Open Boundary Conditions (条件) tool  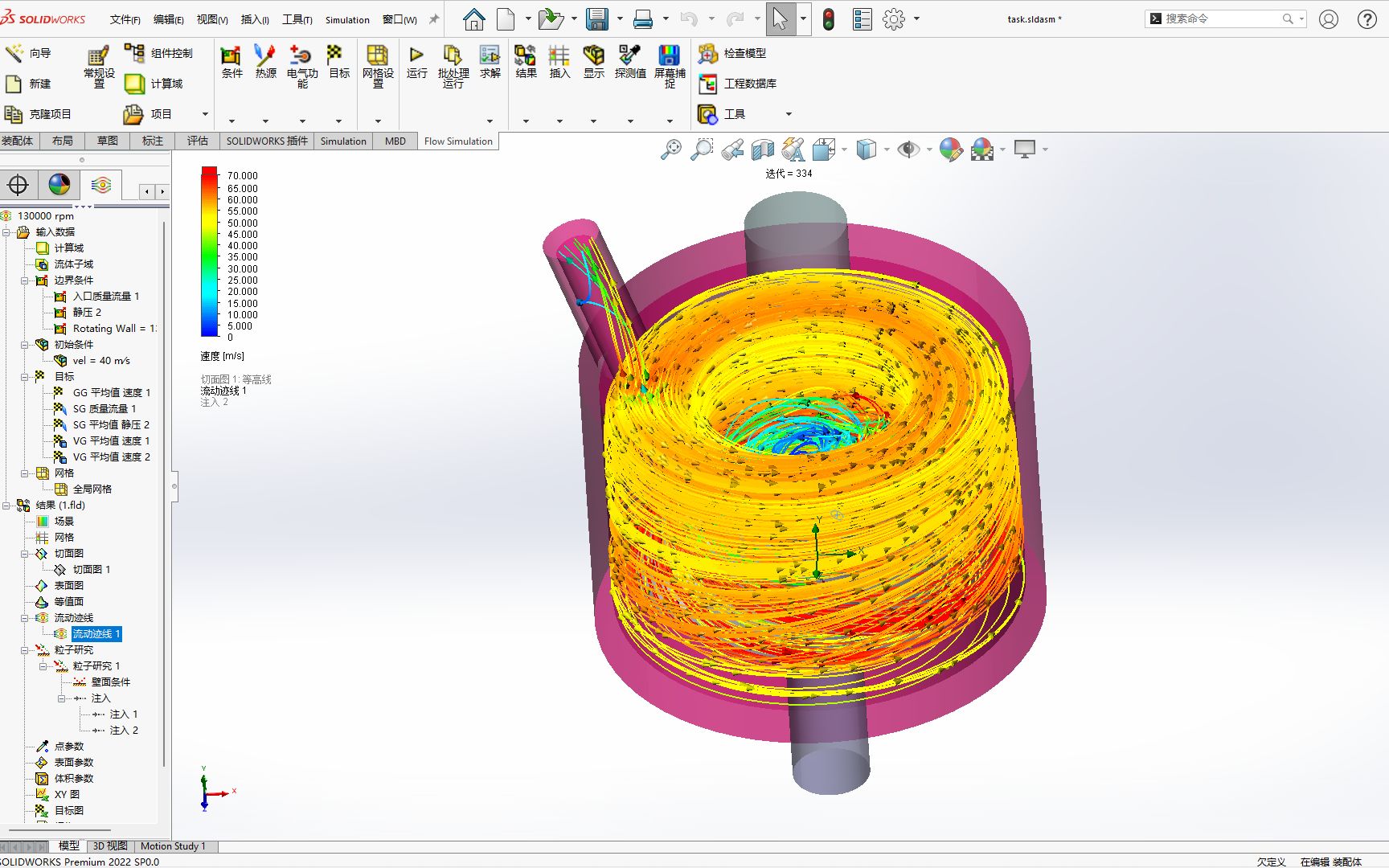click(231, 62)
